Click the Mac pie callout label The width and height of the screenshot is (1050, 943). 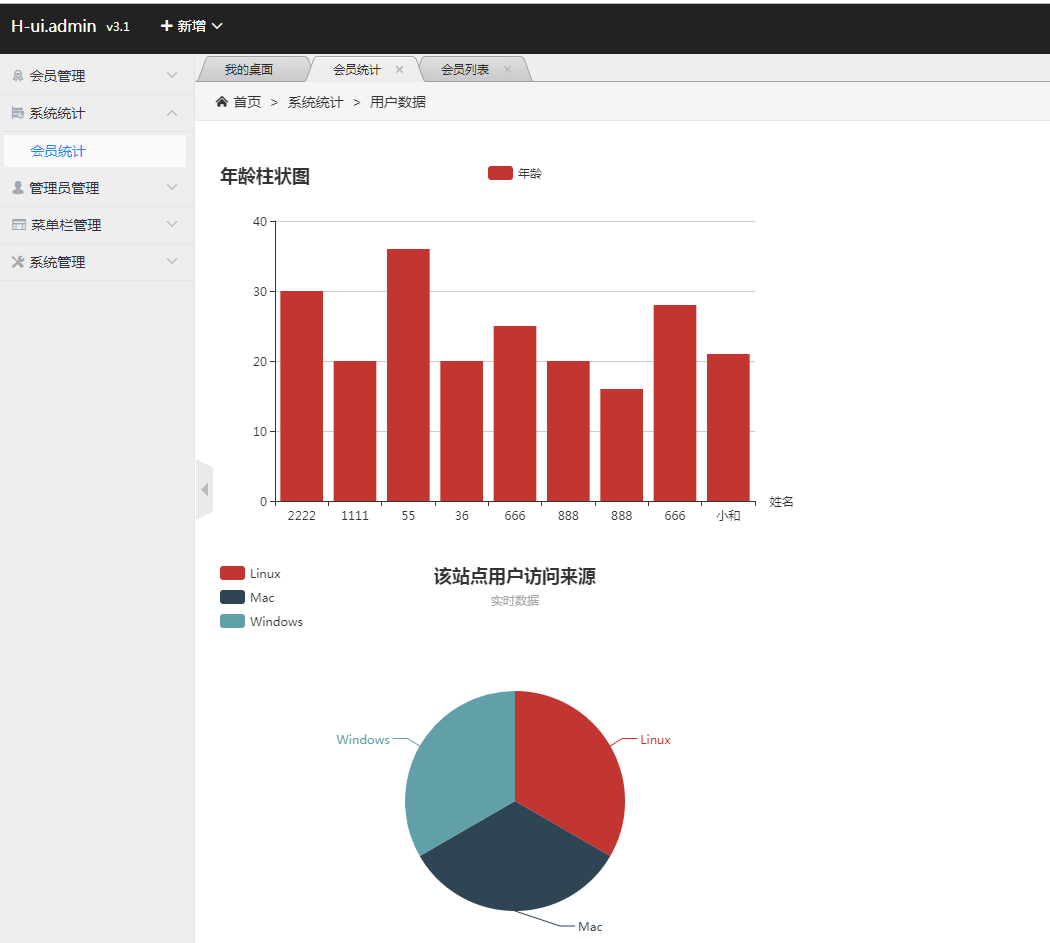tap(590, 926)
